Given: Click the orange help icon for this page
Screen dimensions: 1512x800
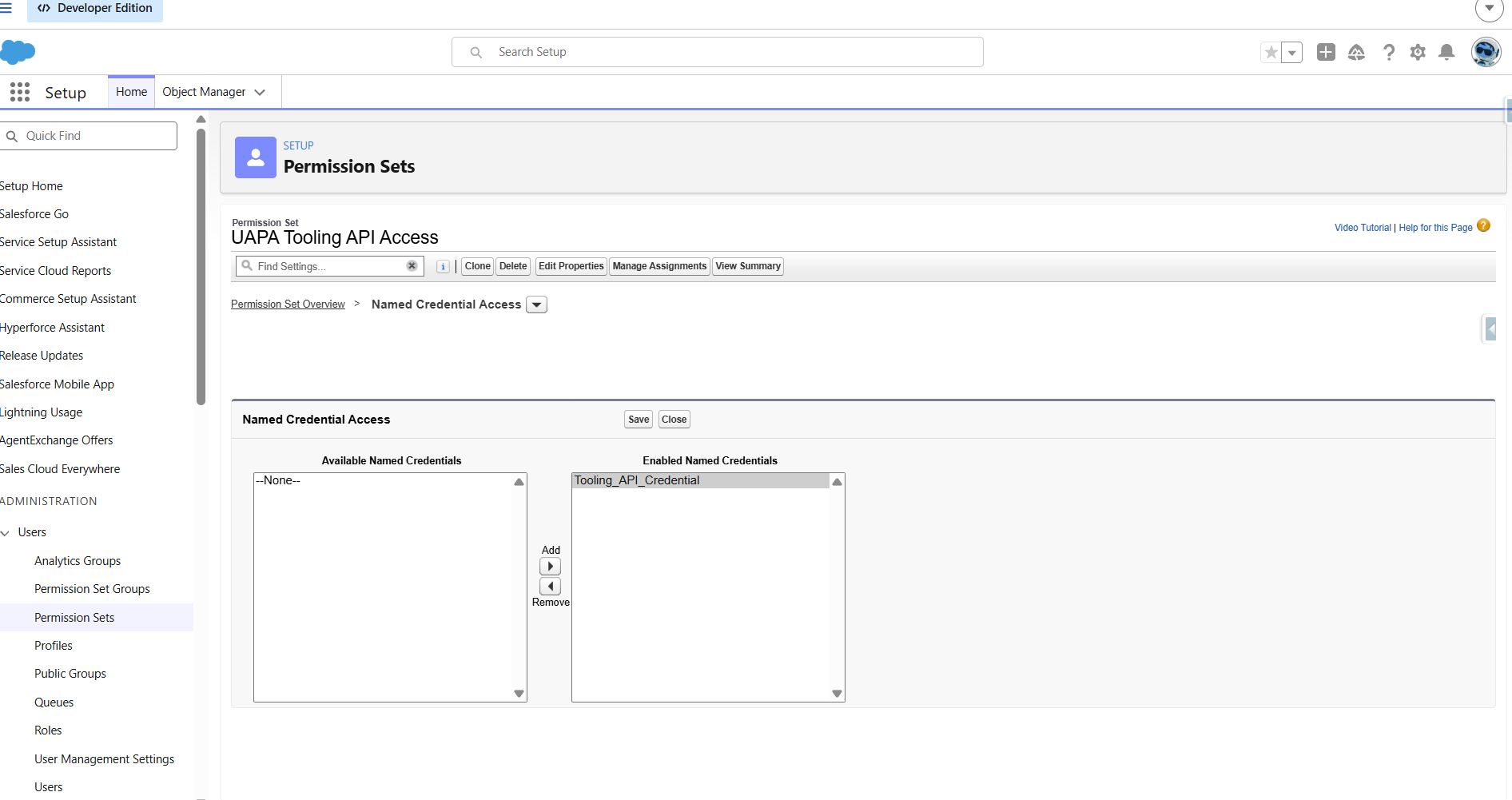Looking at the screenshot, I should pyautogui.click(x=1483, y=226).
